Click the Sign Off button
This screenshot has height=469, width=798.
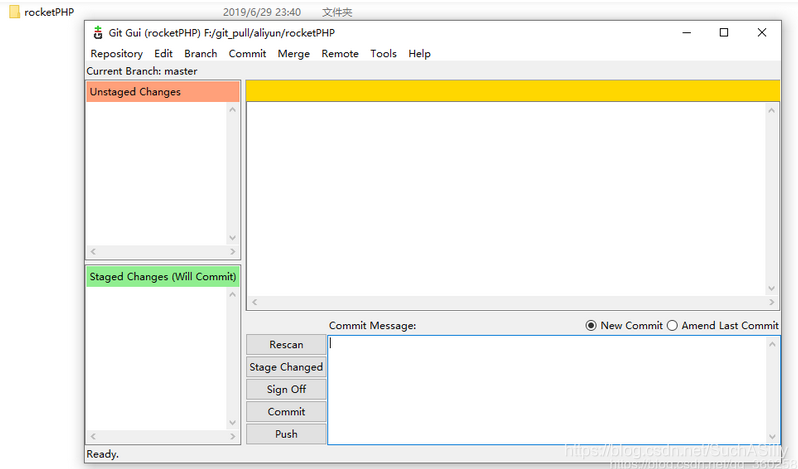click(286, 389)
